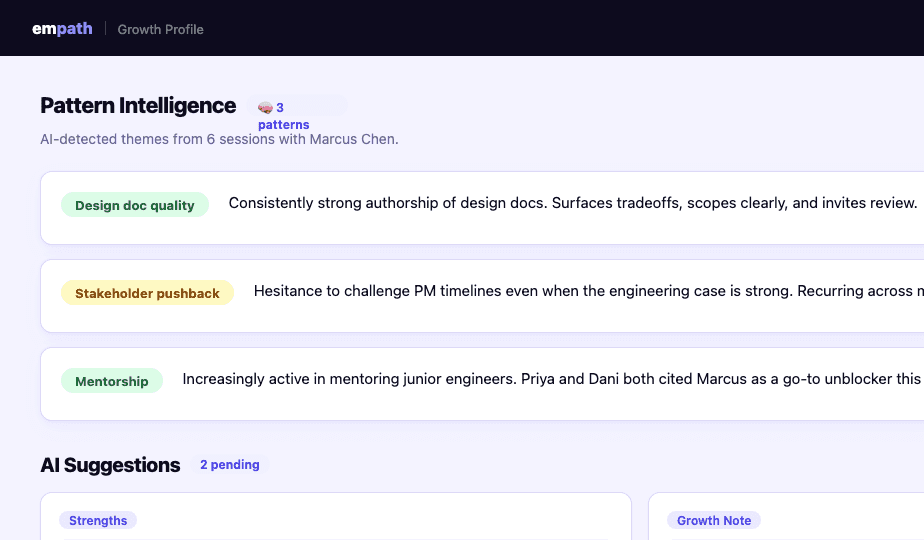Click the "2 pending" suggestions badge
Image resolution: width=924 pixels, height=540 pixels.
(x=229, y=465)
